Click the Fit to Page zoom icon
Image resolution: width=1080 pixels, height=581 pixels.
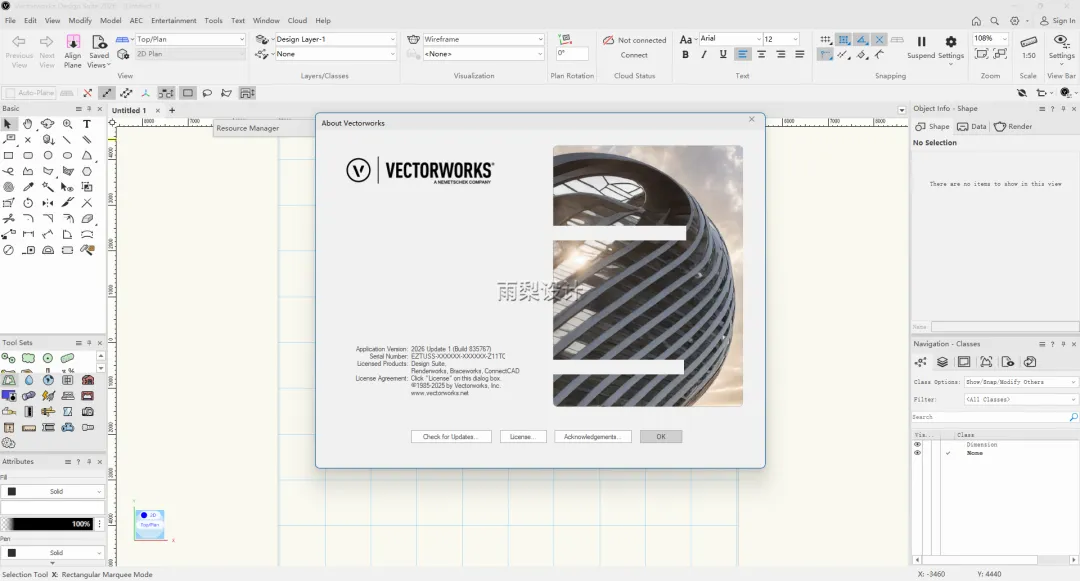[982, 54]
